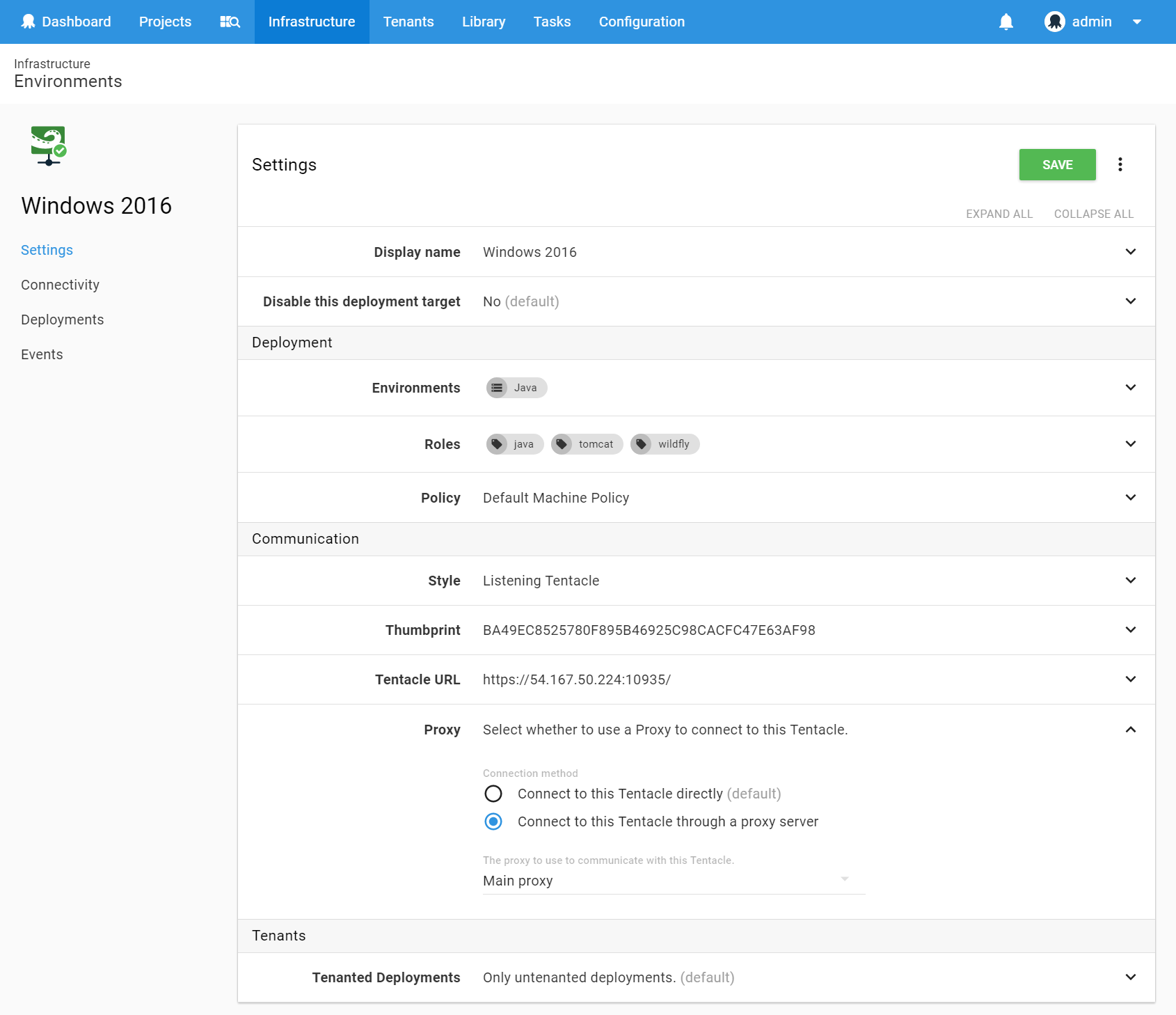Expand the Environments section
1176x1015 pixels.
(x=1131, y=387)
